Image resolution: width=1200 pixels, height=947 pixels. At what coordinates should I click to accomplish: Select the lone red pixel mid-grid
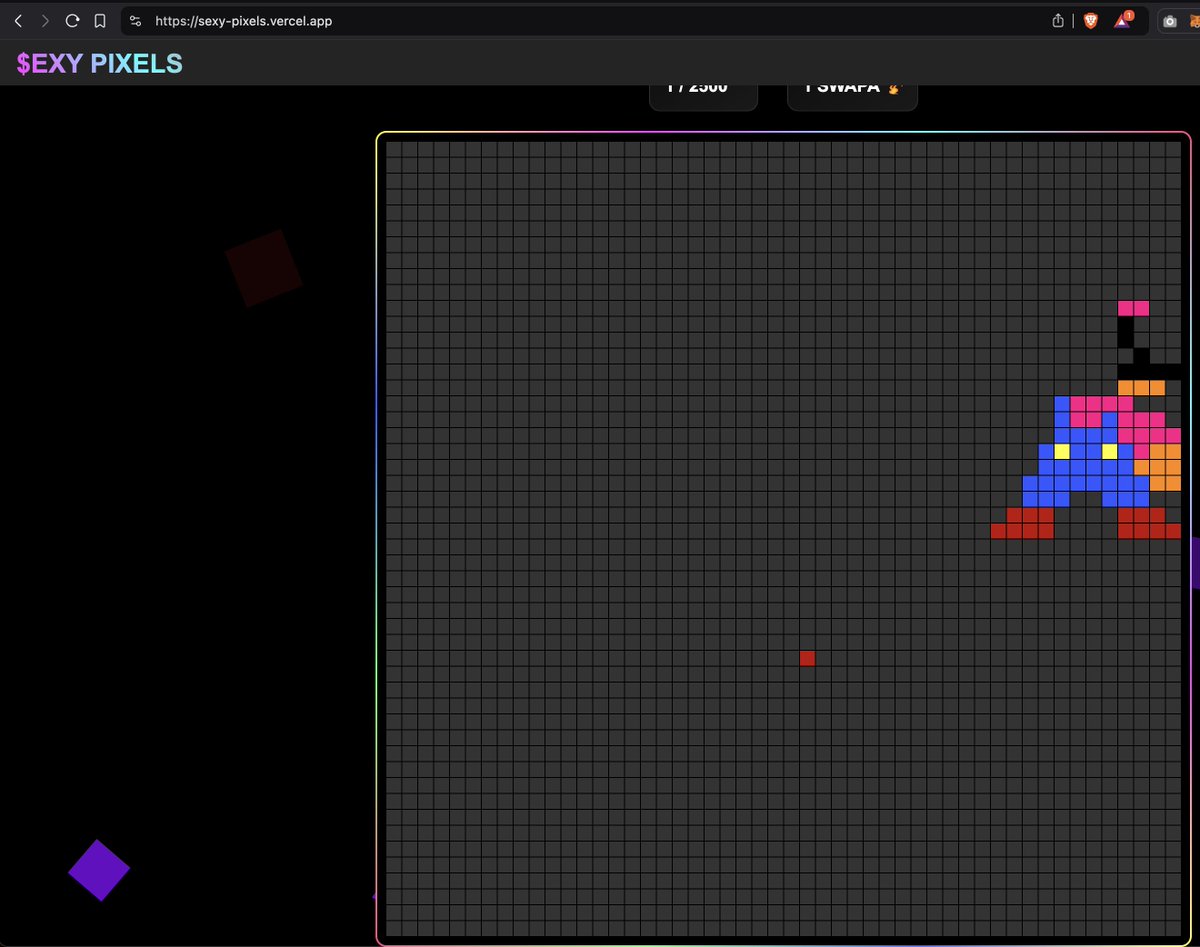coord(807,658)
